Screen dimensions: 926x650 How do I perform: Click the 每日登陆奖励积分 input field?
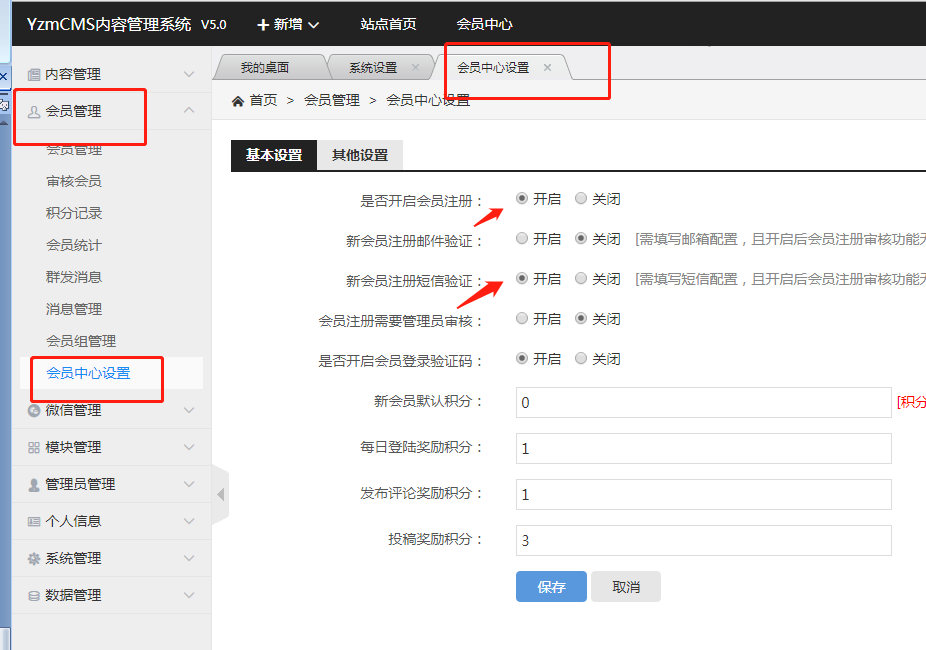point(703,448)
